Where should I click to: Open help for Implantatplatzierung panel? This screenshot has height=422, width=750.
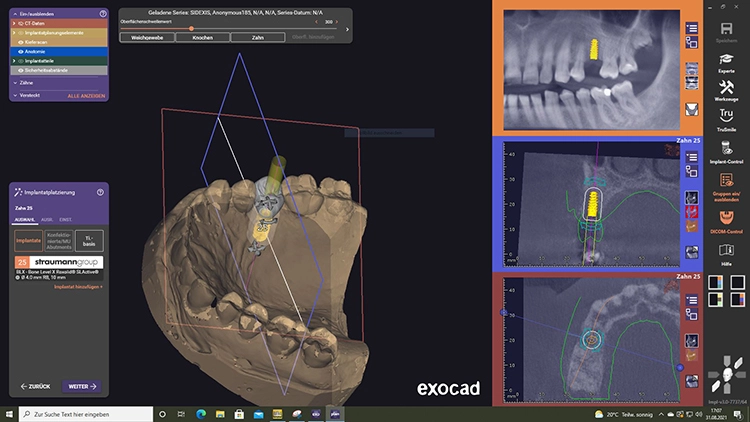[100, 192]
